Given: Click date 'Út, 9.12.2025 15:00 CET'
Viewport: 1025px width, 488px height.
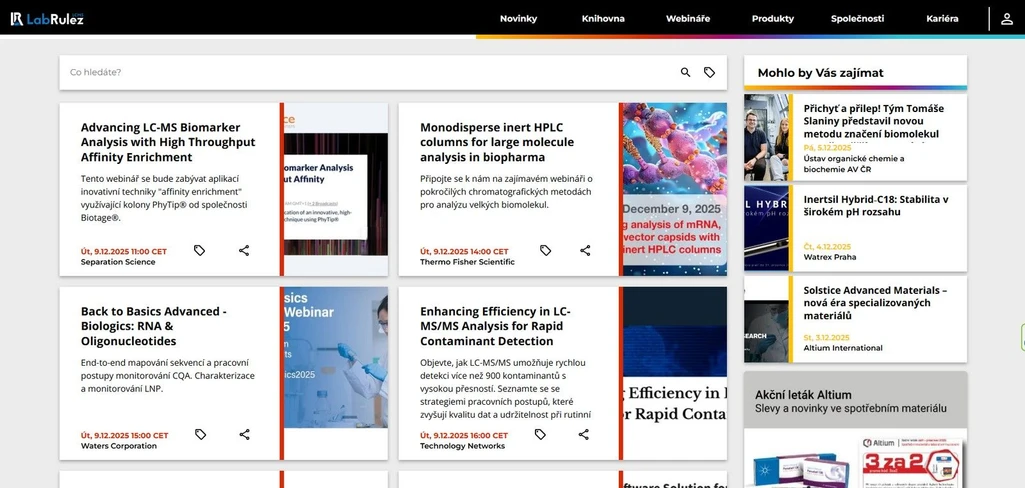Looking at the screenshot, I should [x=124, y=435].
